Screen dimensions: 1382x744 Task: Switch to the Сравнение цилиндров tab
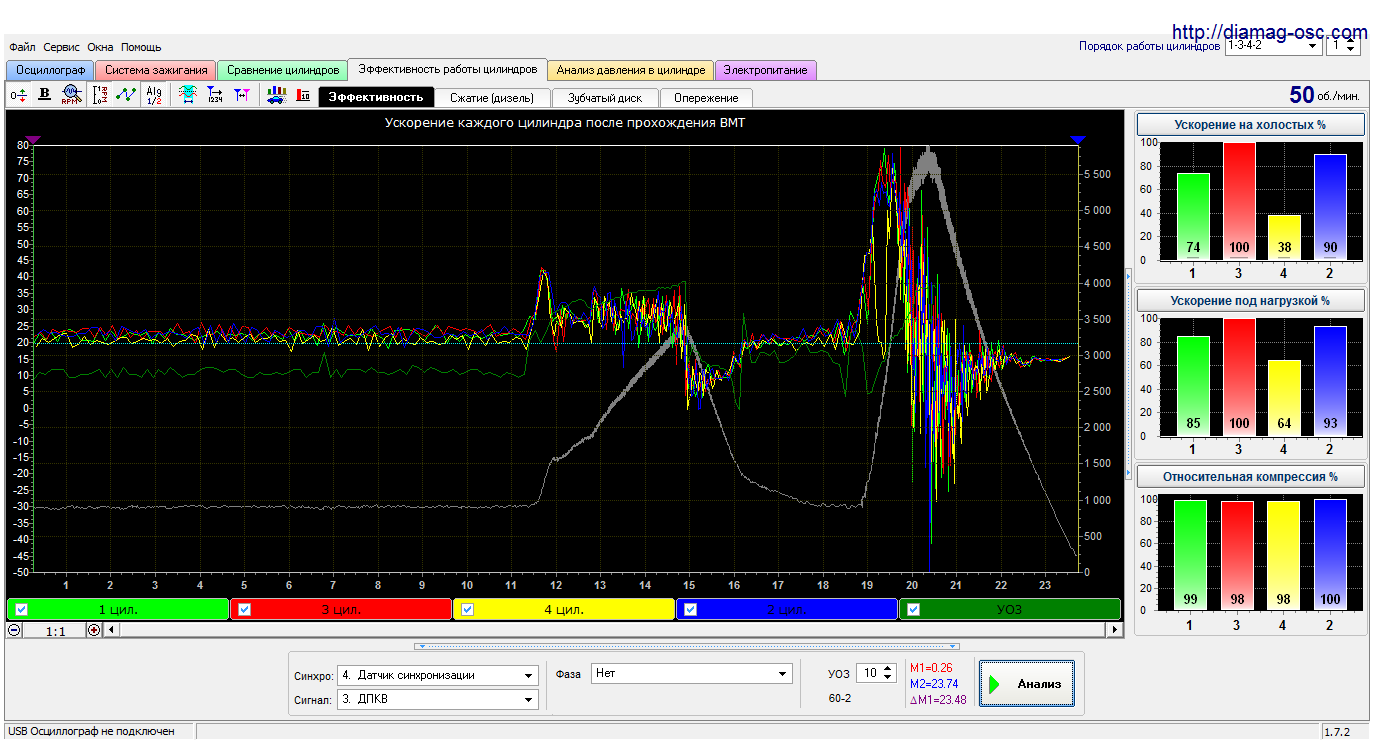pos(282,70)
